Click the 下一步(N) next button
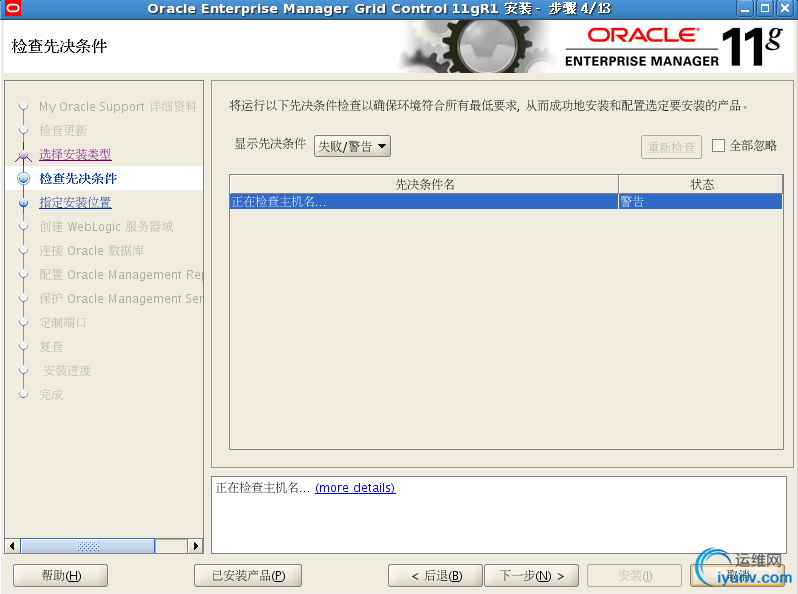The image size is (798, 594). tap(531, 576)
